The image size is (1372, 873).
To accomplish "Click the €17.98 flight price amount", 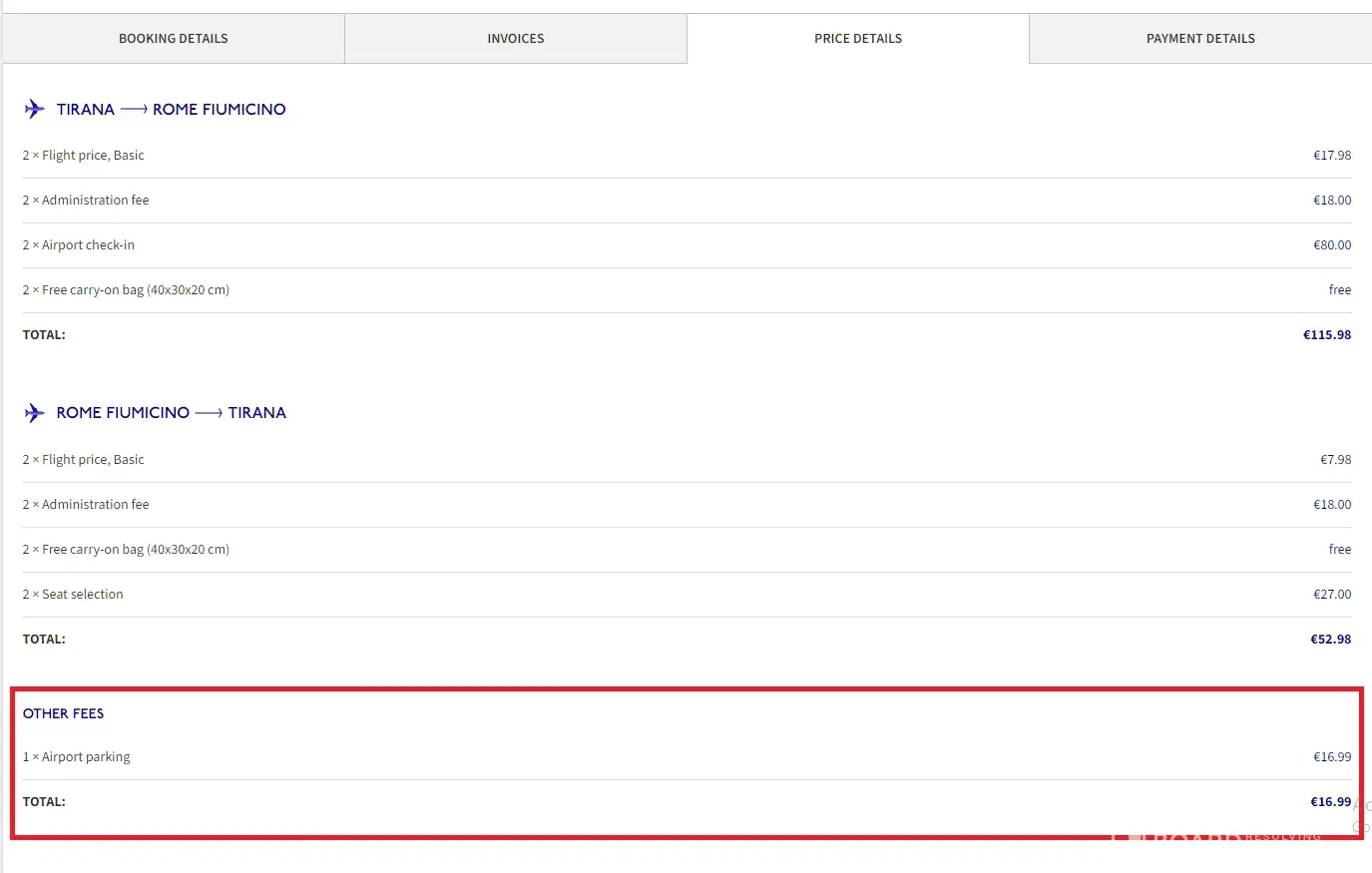I will (1331, 156).
